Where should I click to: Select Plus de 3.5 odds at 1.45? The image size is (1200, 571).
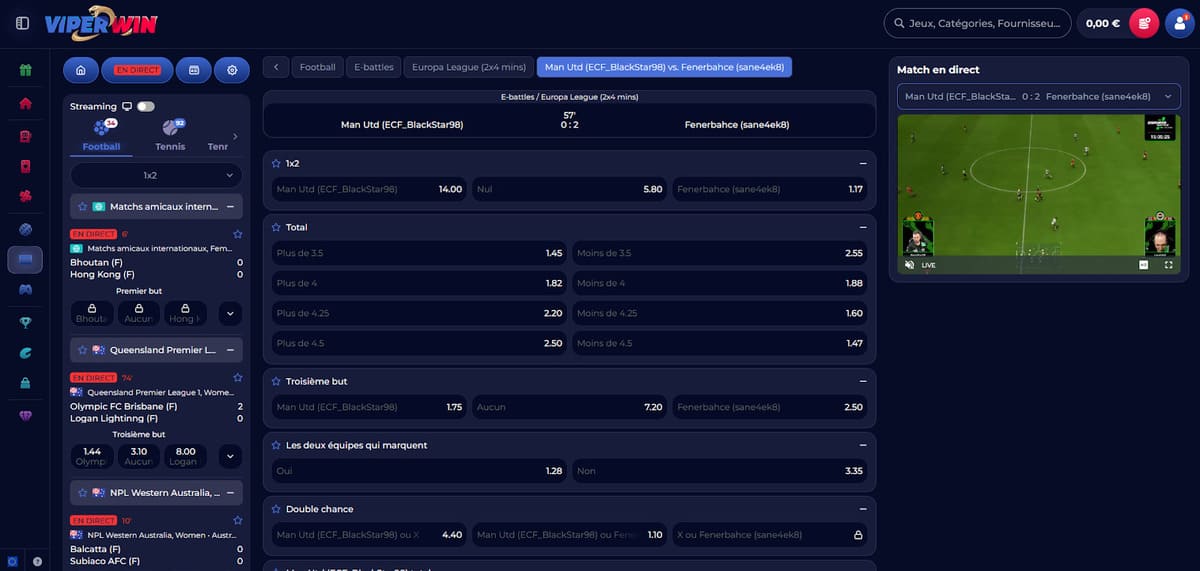(419, 253)
